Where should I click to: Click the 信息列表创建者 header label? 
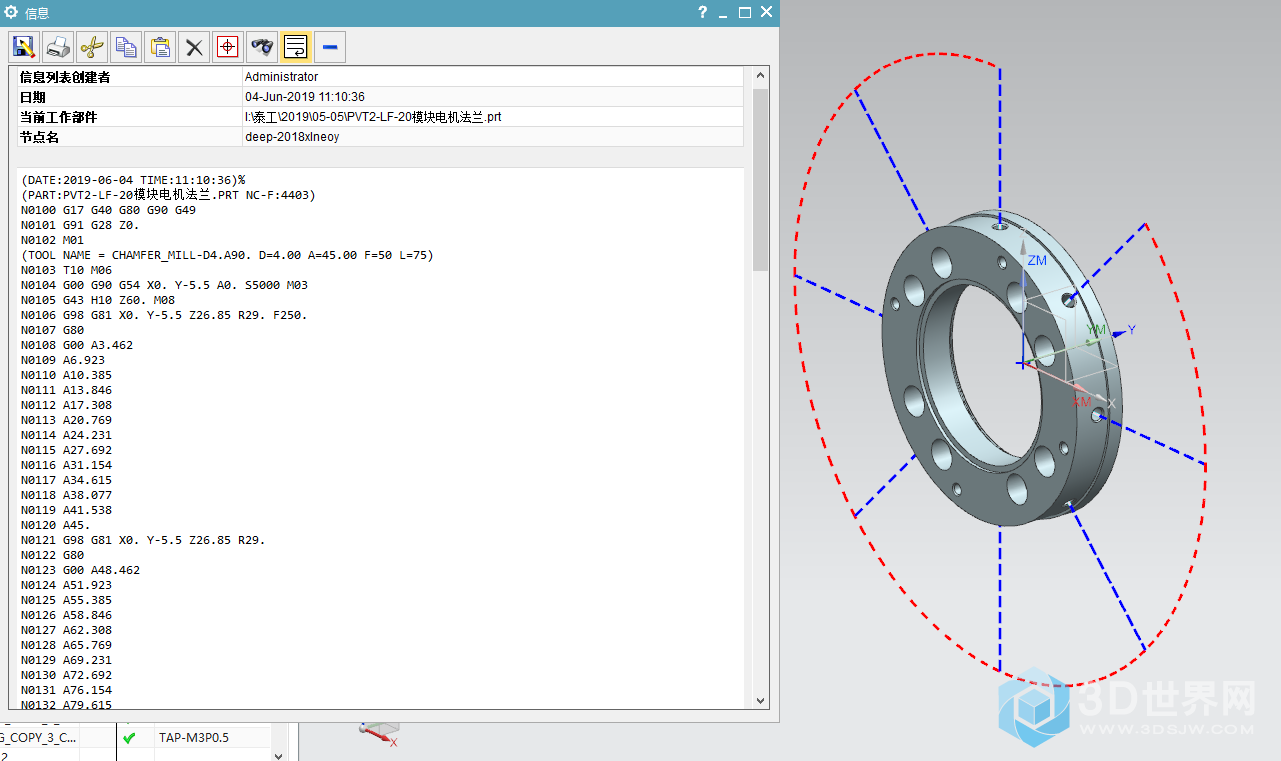(x=65, y=77)
